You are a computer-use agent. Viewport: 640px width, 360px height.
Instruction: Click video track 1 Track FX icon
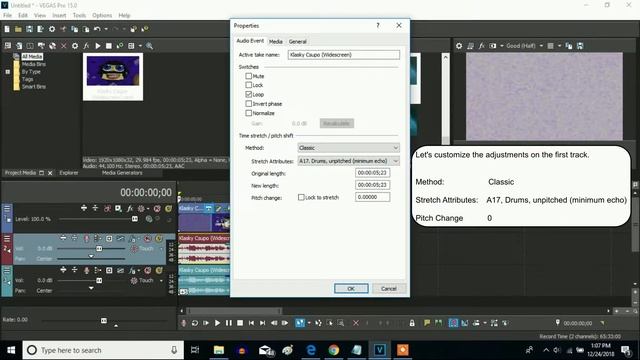130,209
